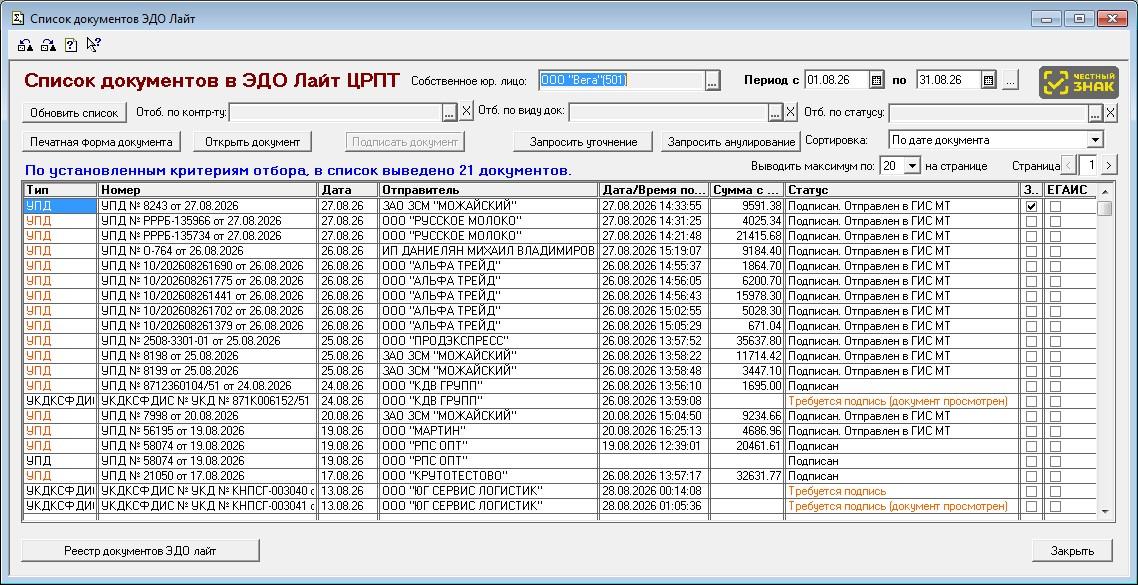Open own legal entity selection ellipsis
This screenshot has height=585, width=1138.
pyautogui.click(x=713, y=81)
